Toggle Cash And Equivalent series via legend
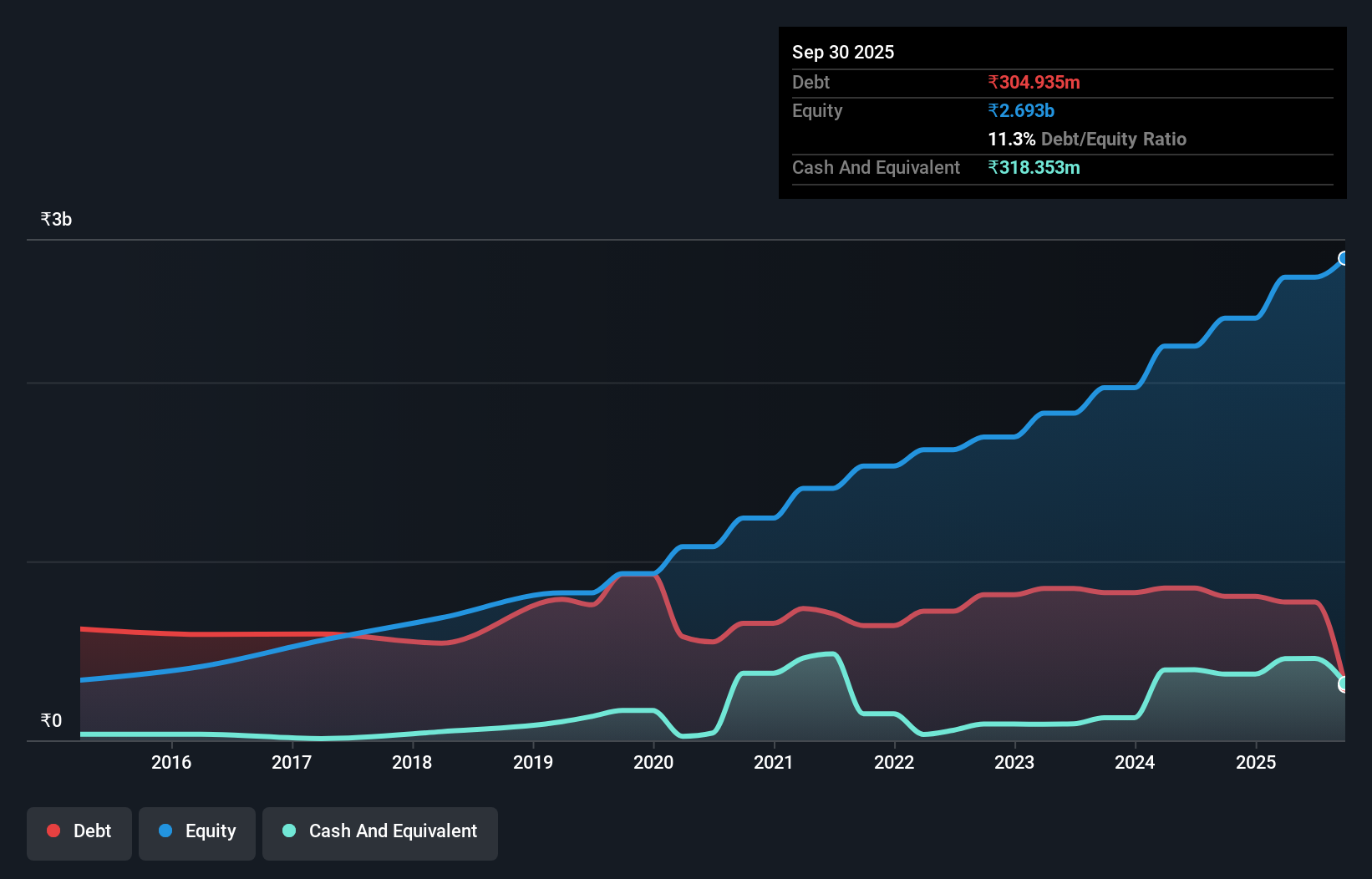Screen dimensions: 1372x879 point(380,832)
